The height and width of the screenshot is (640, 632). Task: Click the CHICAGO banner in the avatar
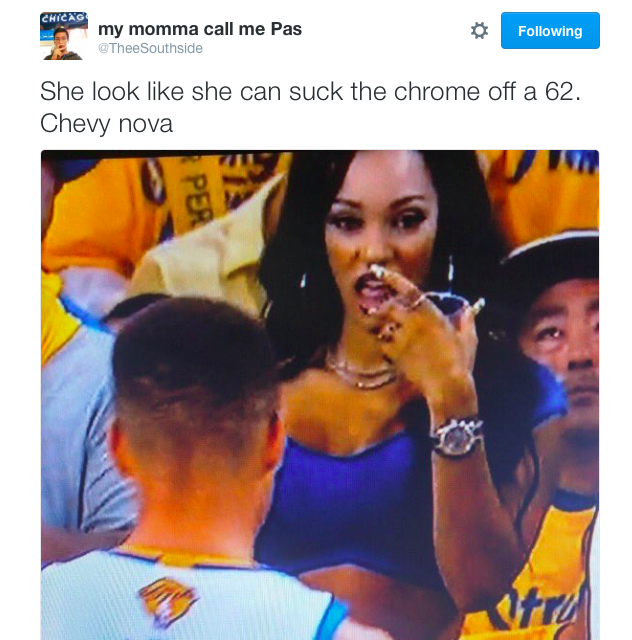coord(64,18)
